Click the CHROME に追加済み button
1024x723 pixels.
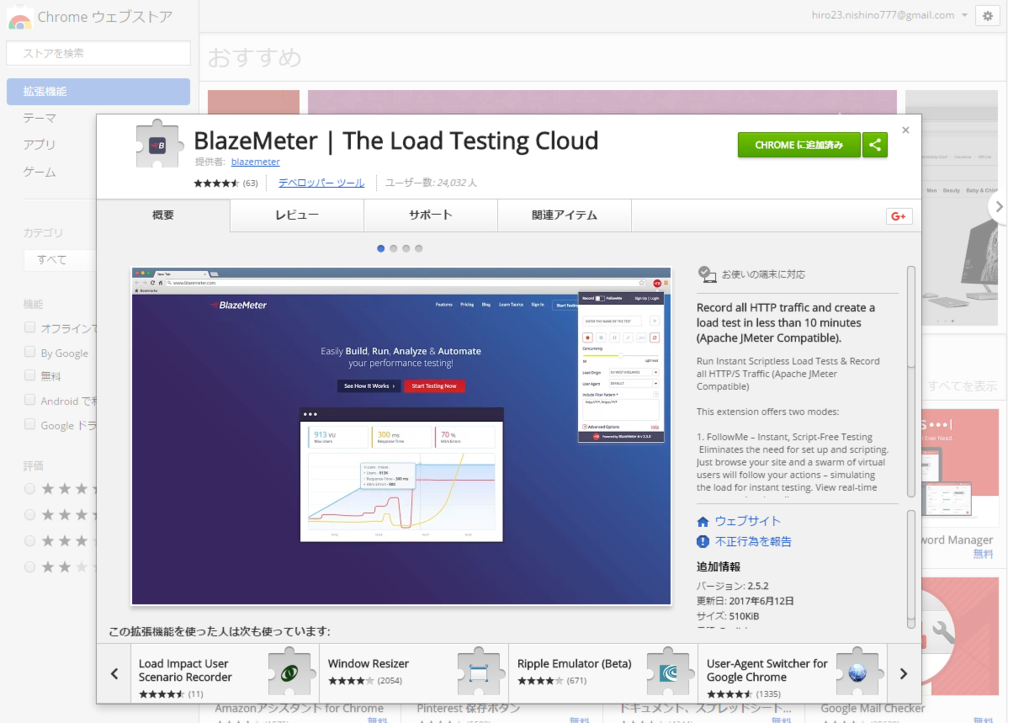(x=799, y=145)
